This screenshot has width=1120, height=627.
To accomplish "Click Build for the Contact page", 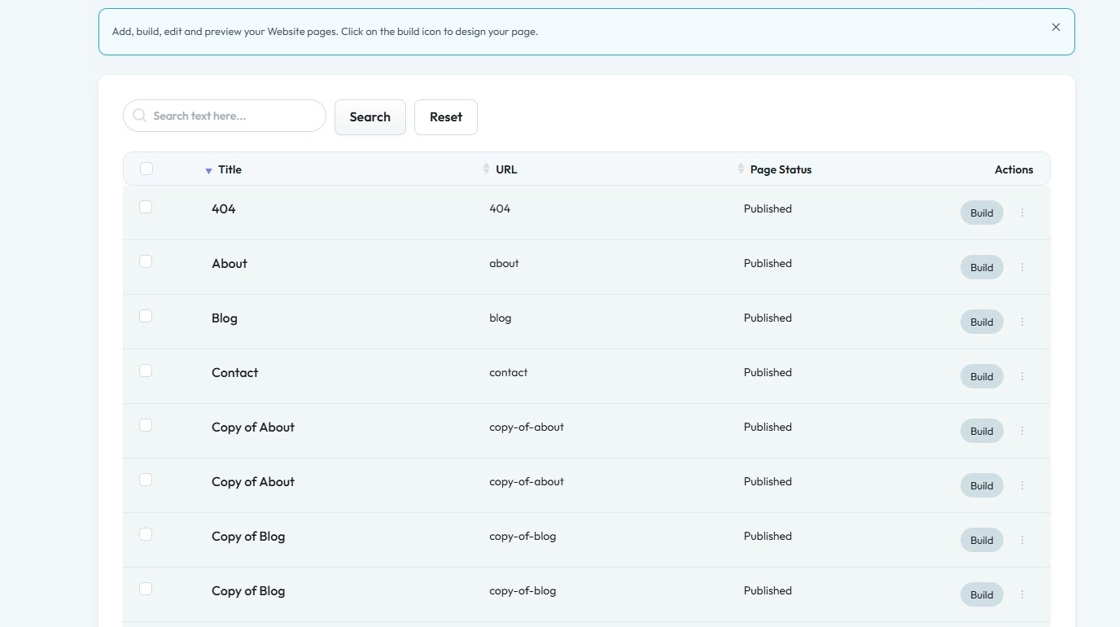I will click(981, 377).
